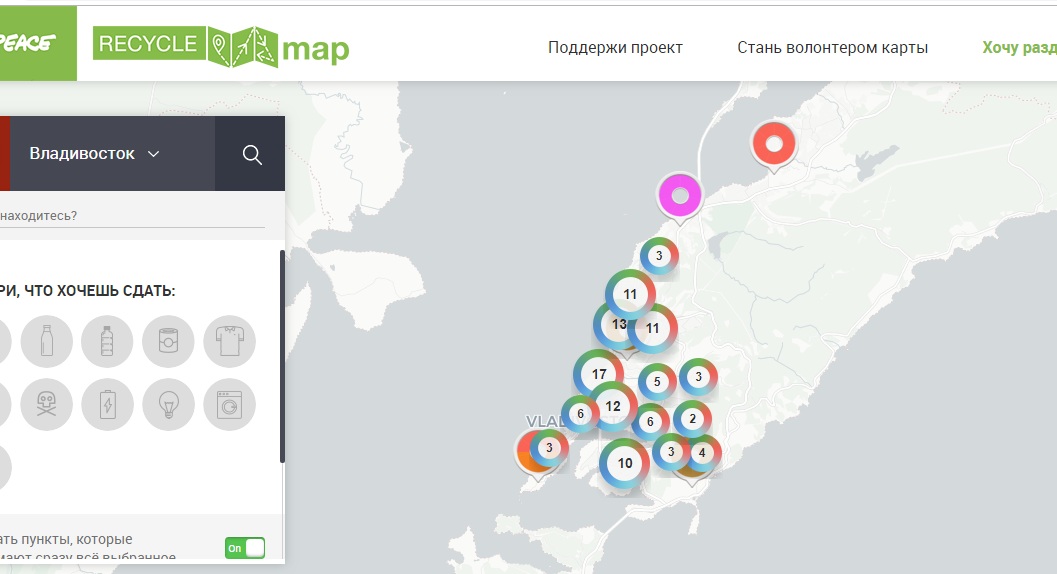Open the cluster marker labeled 10
This screenshot has height=574, width=1057.
click(x=625, y=463)
